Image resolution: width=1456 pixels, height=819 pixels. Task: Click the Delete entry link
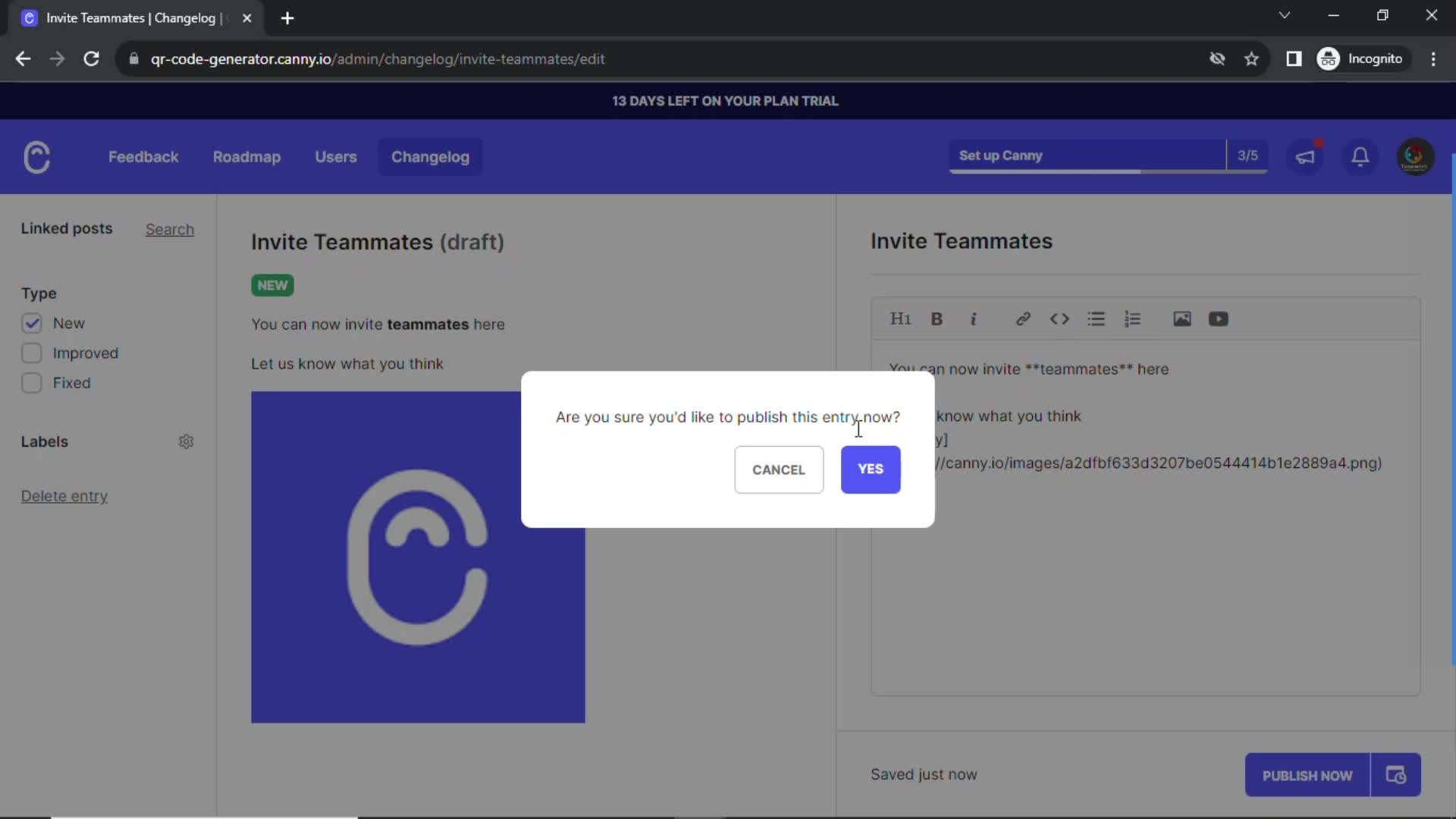(x=64, y=496)
